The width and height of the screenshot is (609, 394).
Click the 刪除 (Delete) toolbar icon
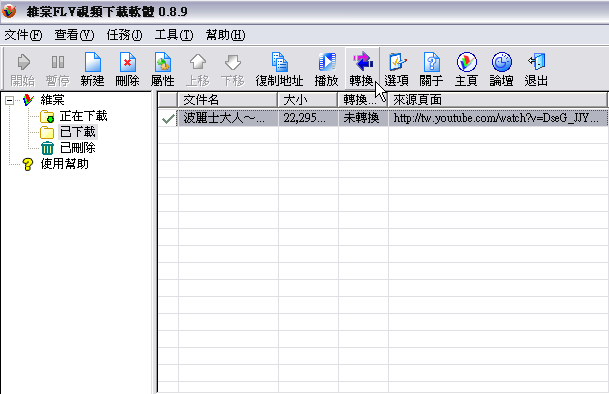pyautogui.click(x=127, y=70)
